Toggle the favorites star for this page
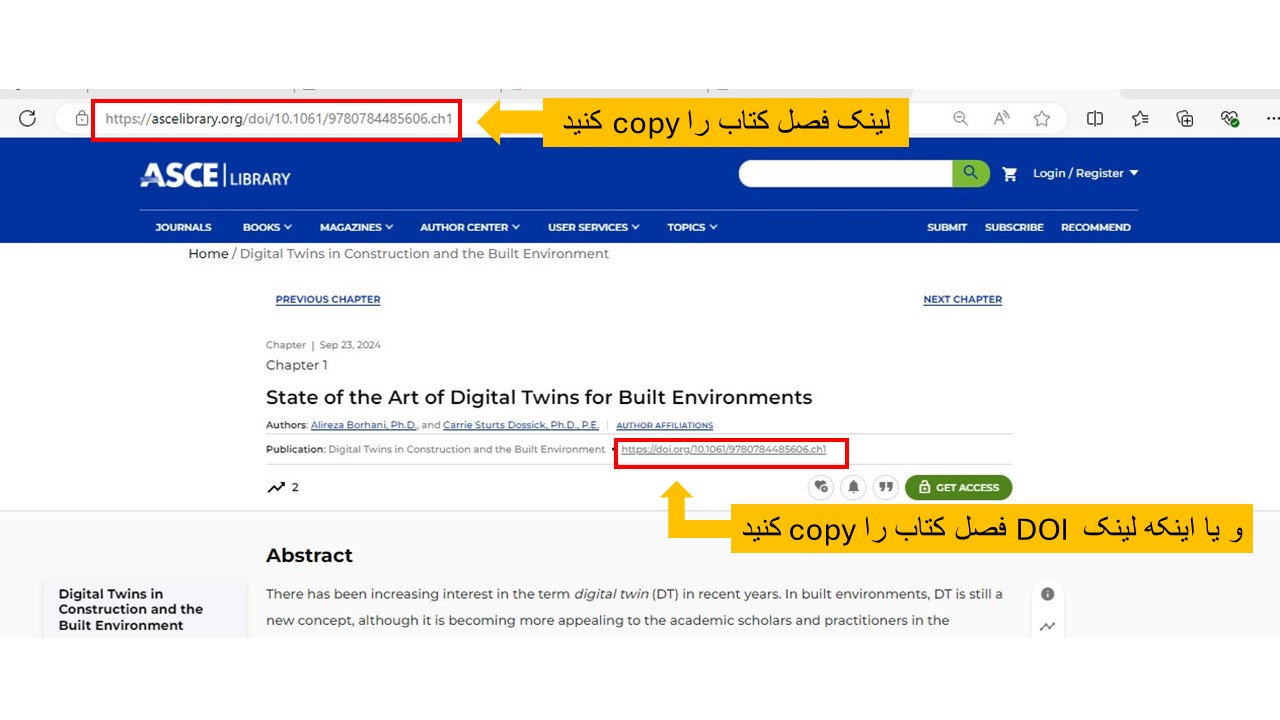The height and width of the screenshot is (720, 1280). [1042, 118]
